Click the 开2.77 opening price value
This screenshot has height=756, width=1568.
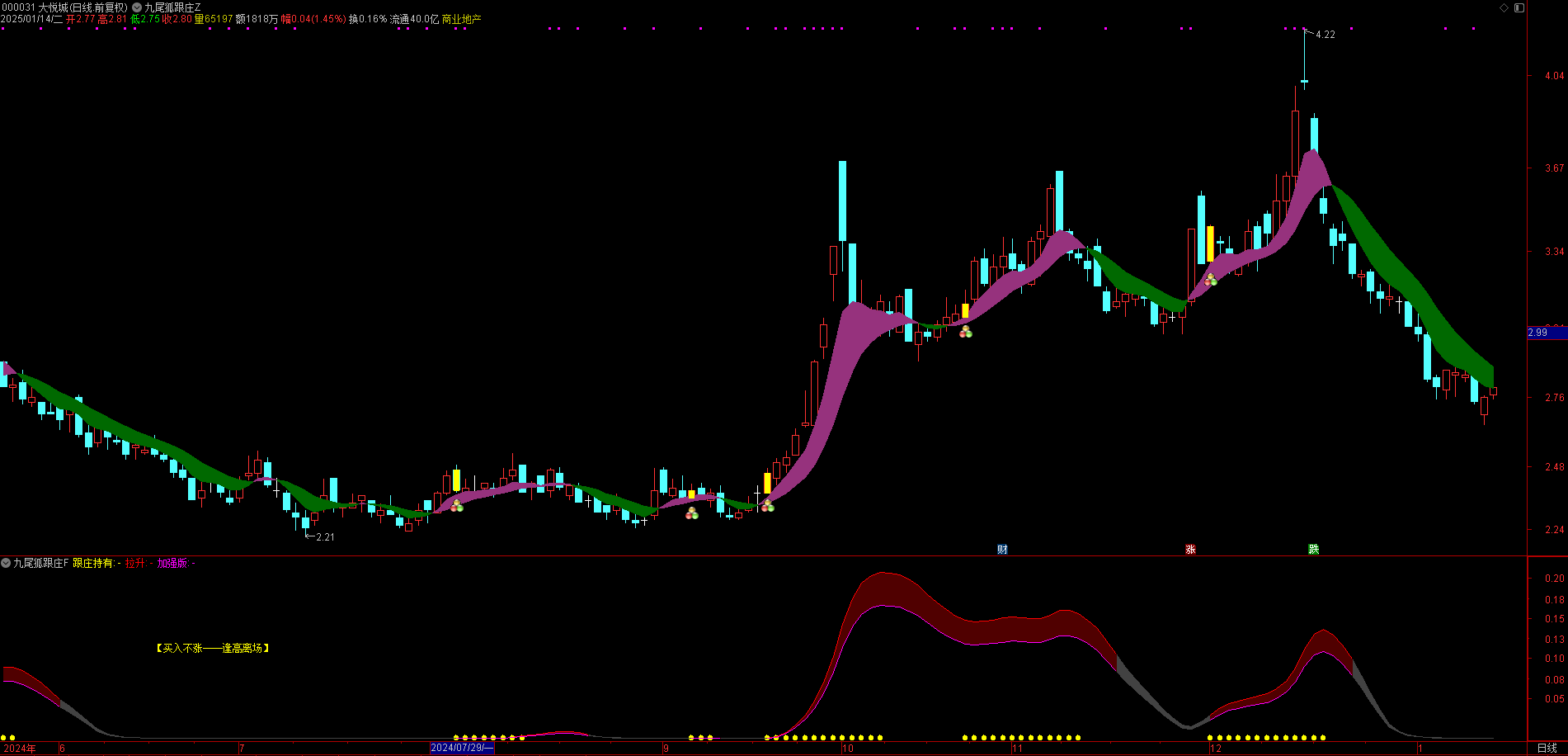(x=81, y=19)
